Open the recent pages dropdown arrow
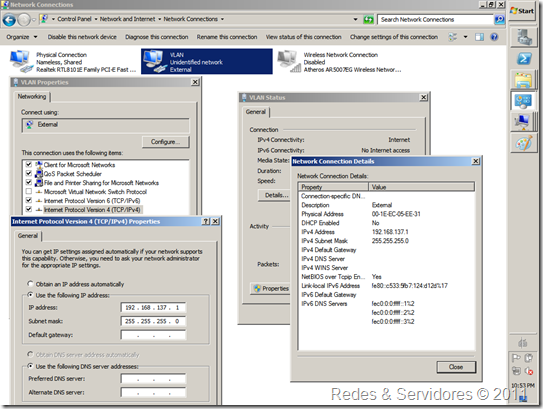This screenshot has height=409, width=543. [x=34, y=20]
